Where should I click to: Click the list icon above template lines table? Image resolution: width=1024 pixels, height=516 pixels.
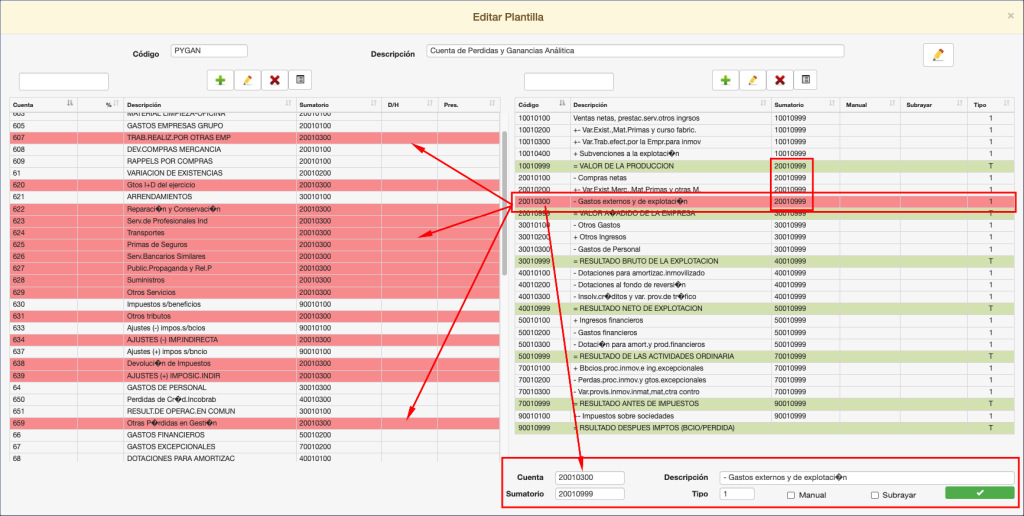pyautogui.click(x=805, y=80)
